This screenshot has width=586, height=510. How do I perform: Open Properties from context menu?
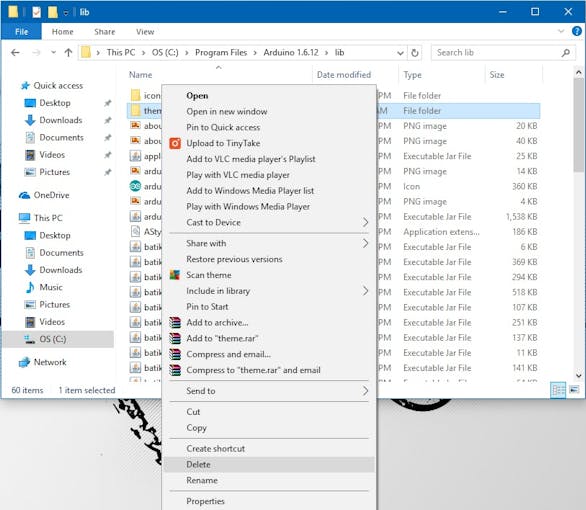(269, 501)
